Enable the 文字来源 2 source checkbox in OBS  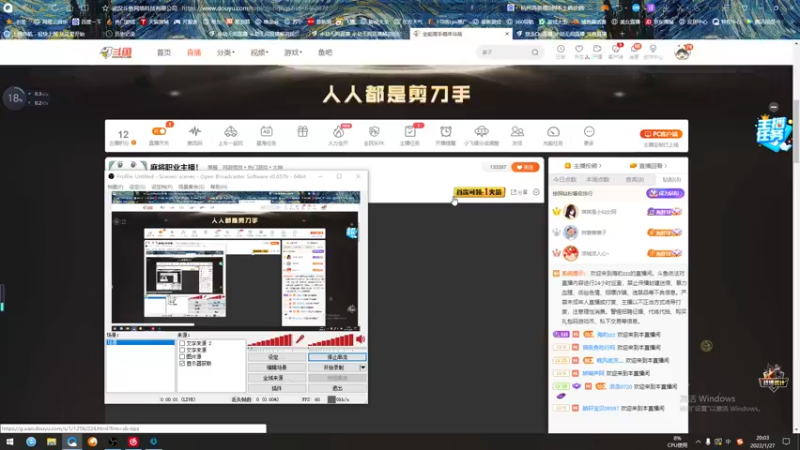(182, 343)
